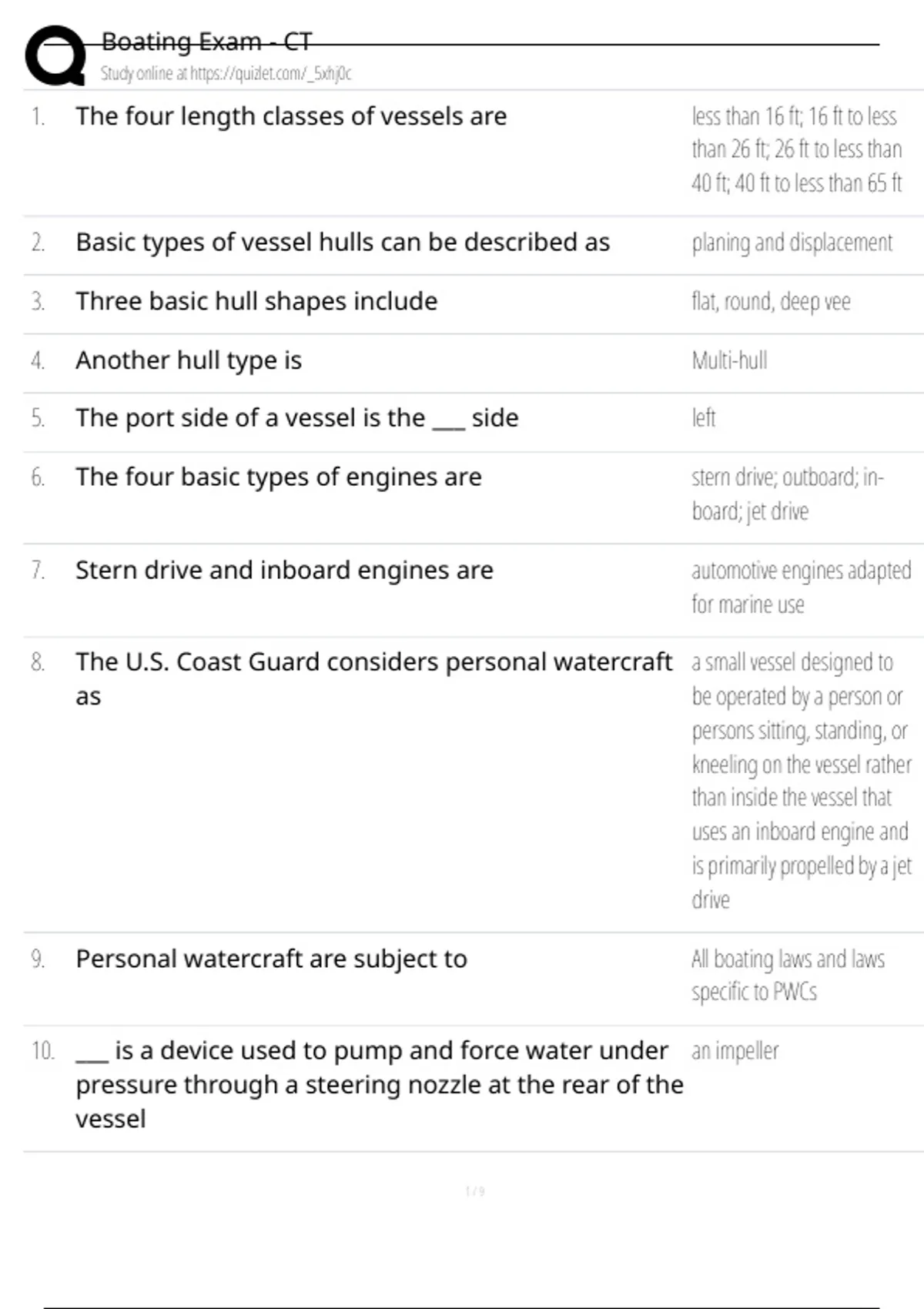The width and height of the screenshot is (924, 1309).
Task: Open the quizlet.com study link
Action: (x=226, y=74)
